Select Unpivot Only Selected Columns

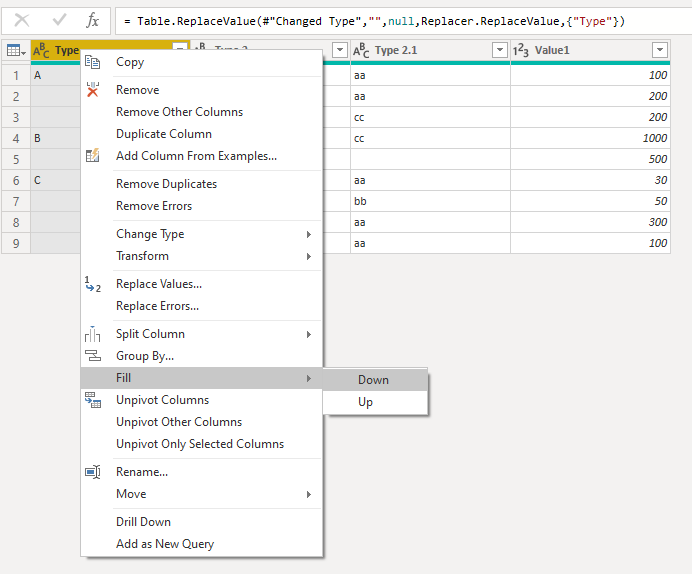point(202,444)
